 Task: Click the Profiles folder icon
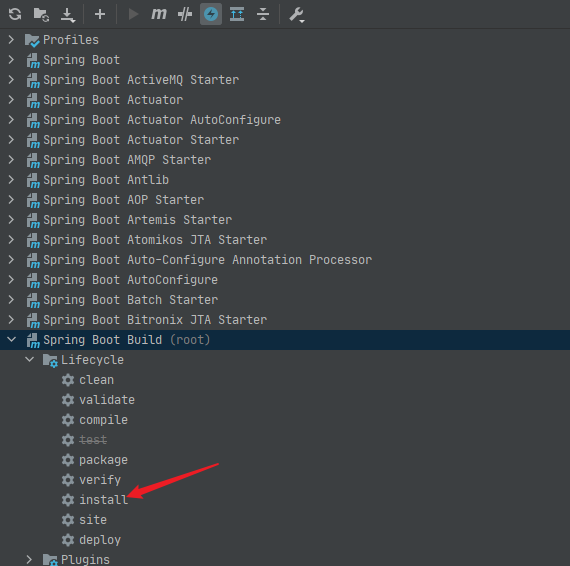click(x=32, y=40)
